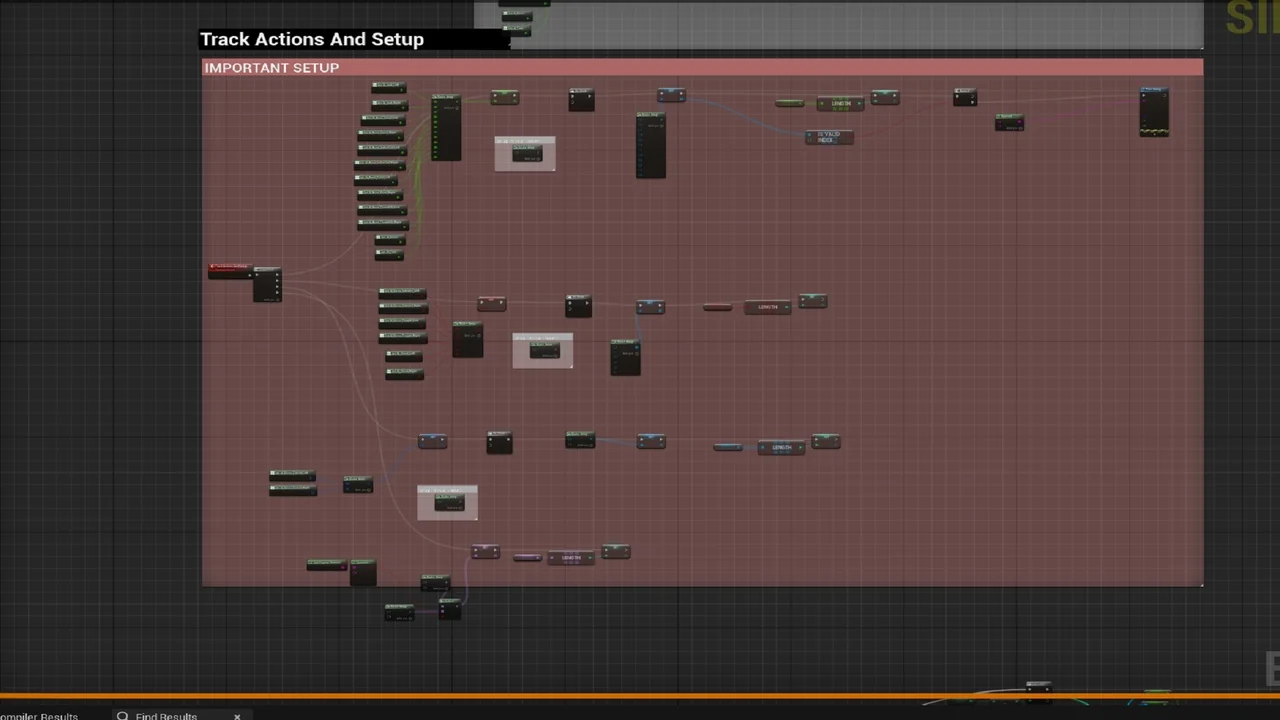Select the IS VALID INDEX node

(x=829, y=137)
